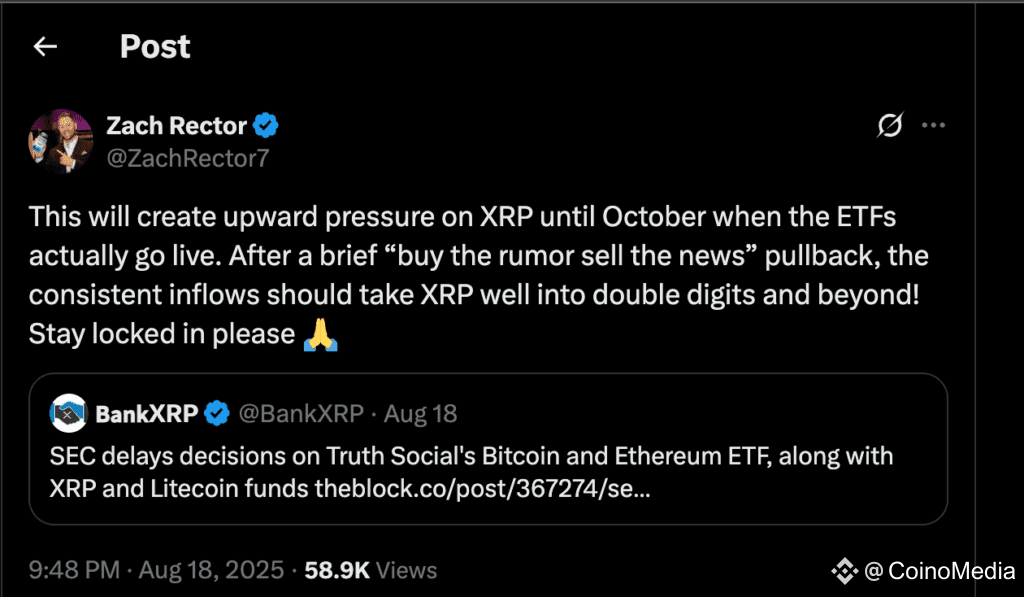Open Zach Rector's profile picture
Viewport: 1024px width, 597px height.
coord(60,141)
